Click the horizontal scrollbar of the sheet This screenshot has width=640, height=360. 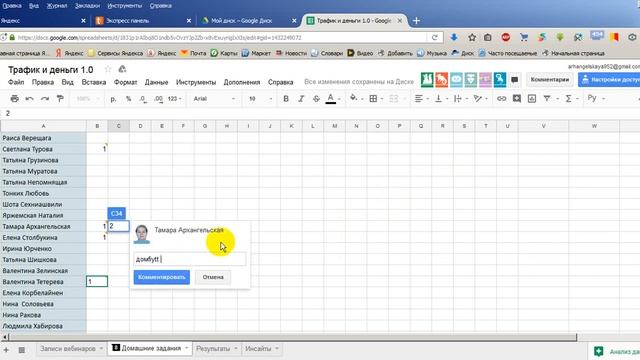coord(292,337)
